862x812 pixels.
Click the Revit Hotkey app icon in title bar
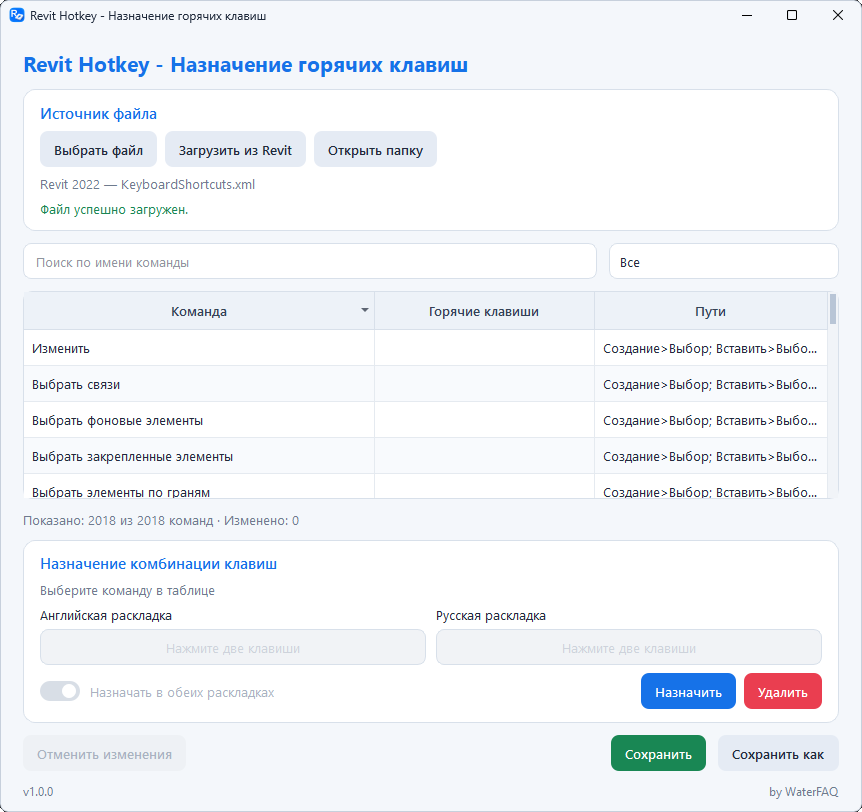pos(17,15)
